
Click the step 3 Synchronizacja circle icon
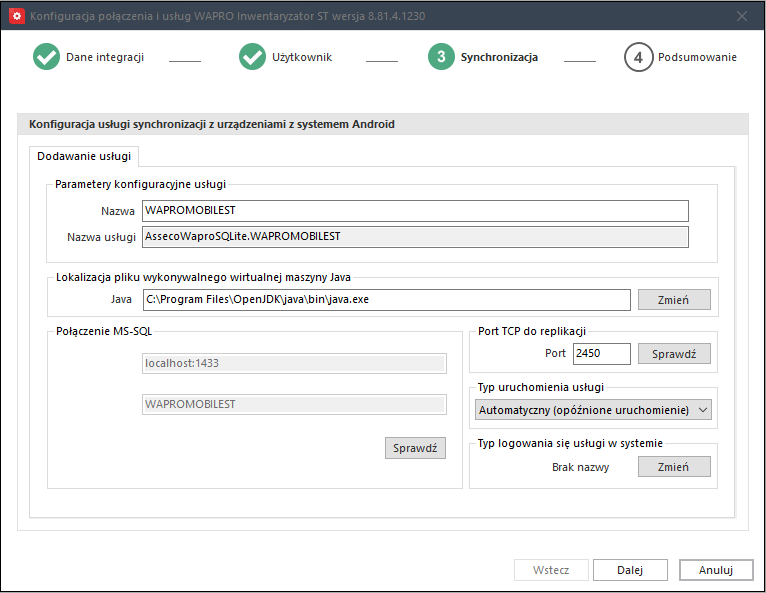coord(441,57)
